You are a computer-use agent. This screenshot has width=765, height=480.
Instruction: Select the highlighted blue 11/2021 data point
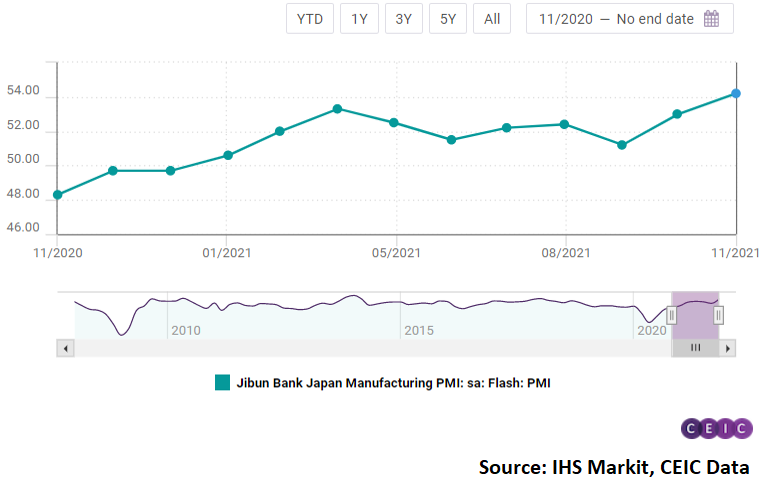tap(736, 93)
